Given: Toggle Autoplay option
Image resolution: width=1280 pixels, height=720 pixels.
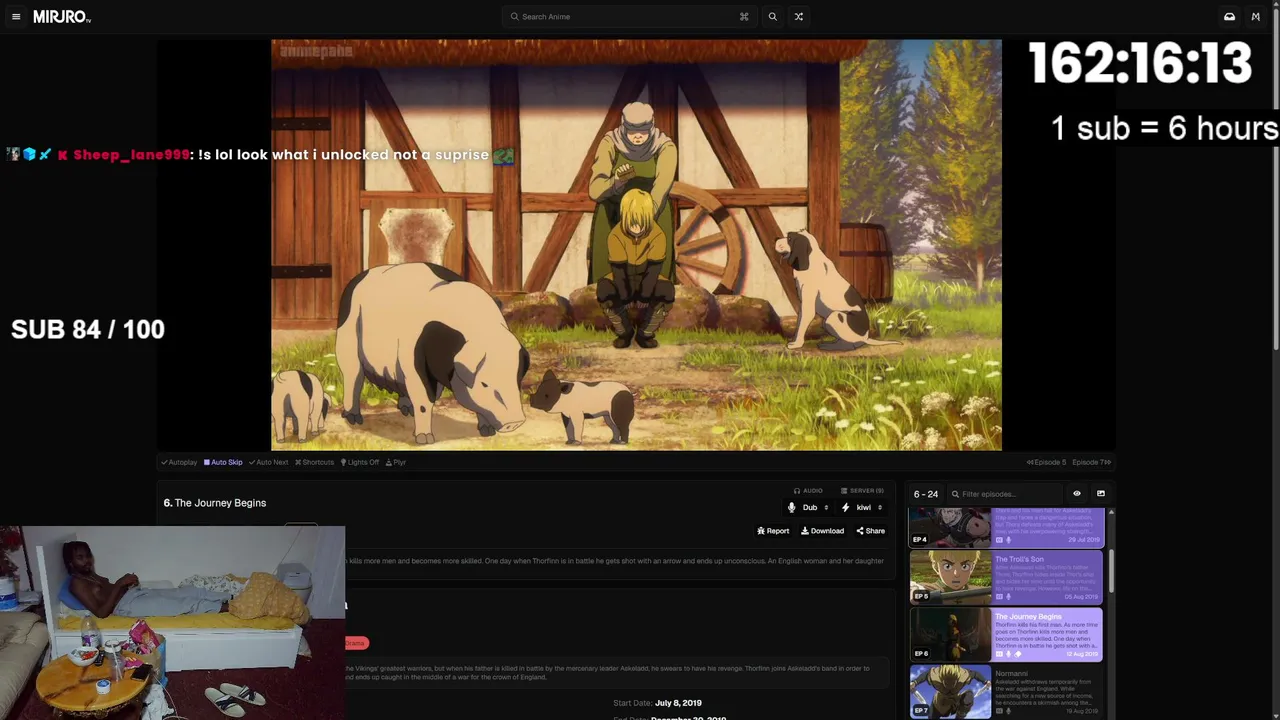Looking at the screenshot, I should click(x=179, y=462).
